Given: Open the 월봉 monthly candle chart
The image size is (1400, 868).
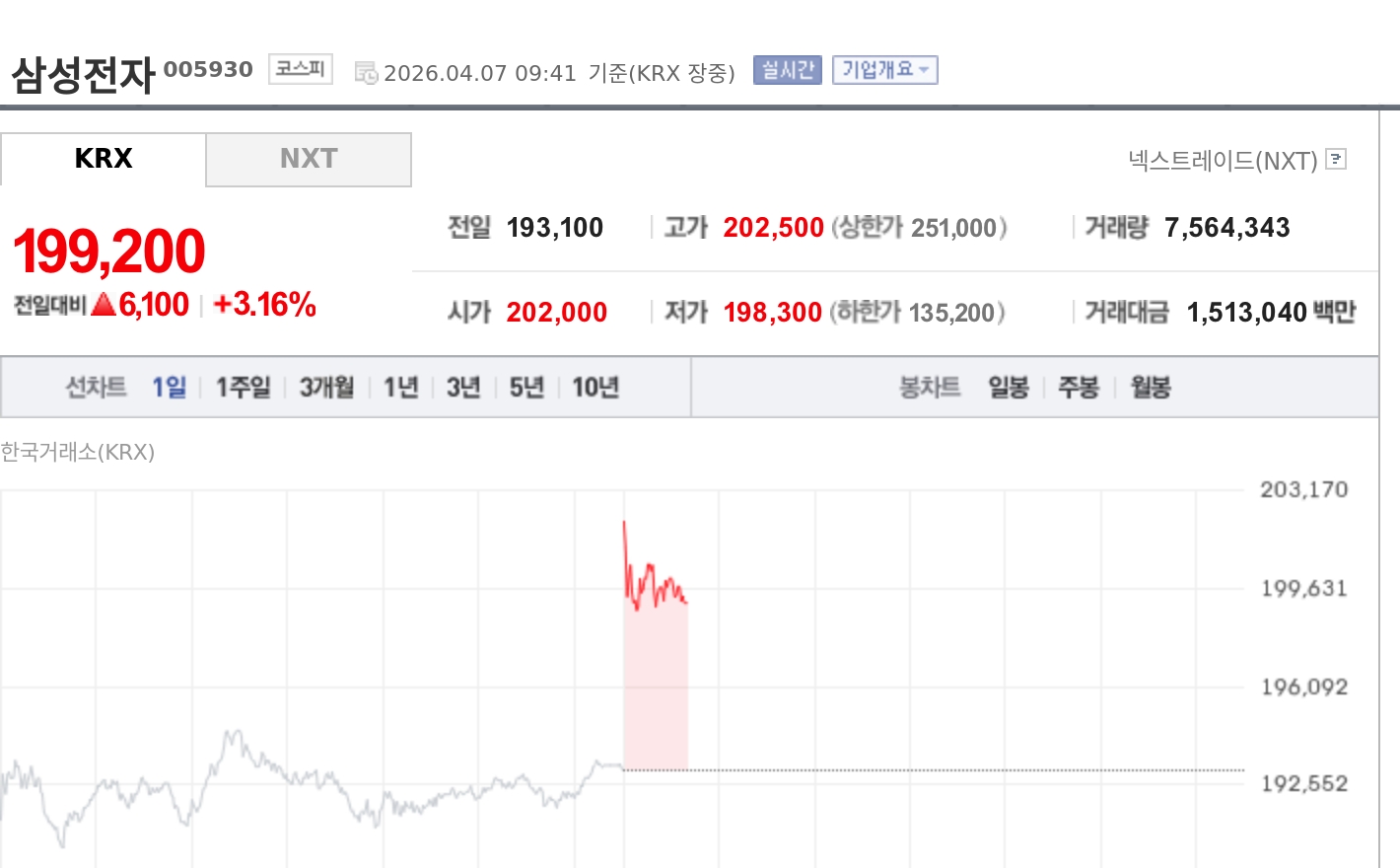Looking at the screenshot, I should point(1150,388).
